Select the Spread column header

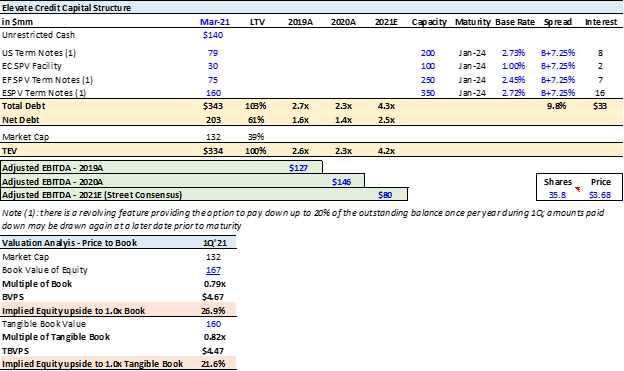pos(558,22)
